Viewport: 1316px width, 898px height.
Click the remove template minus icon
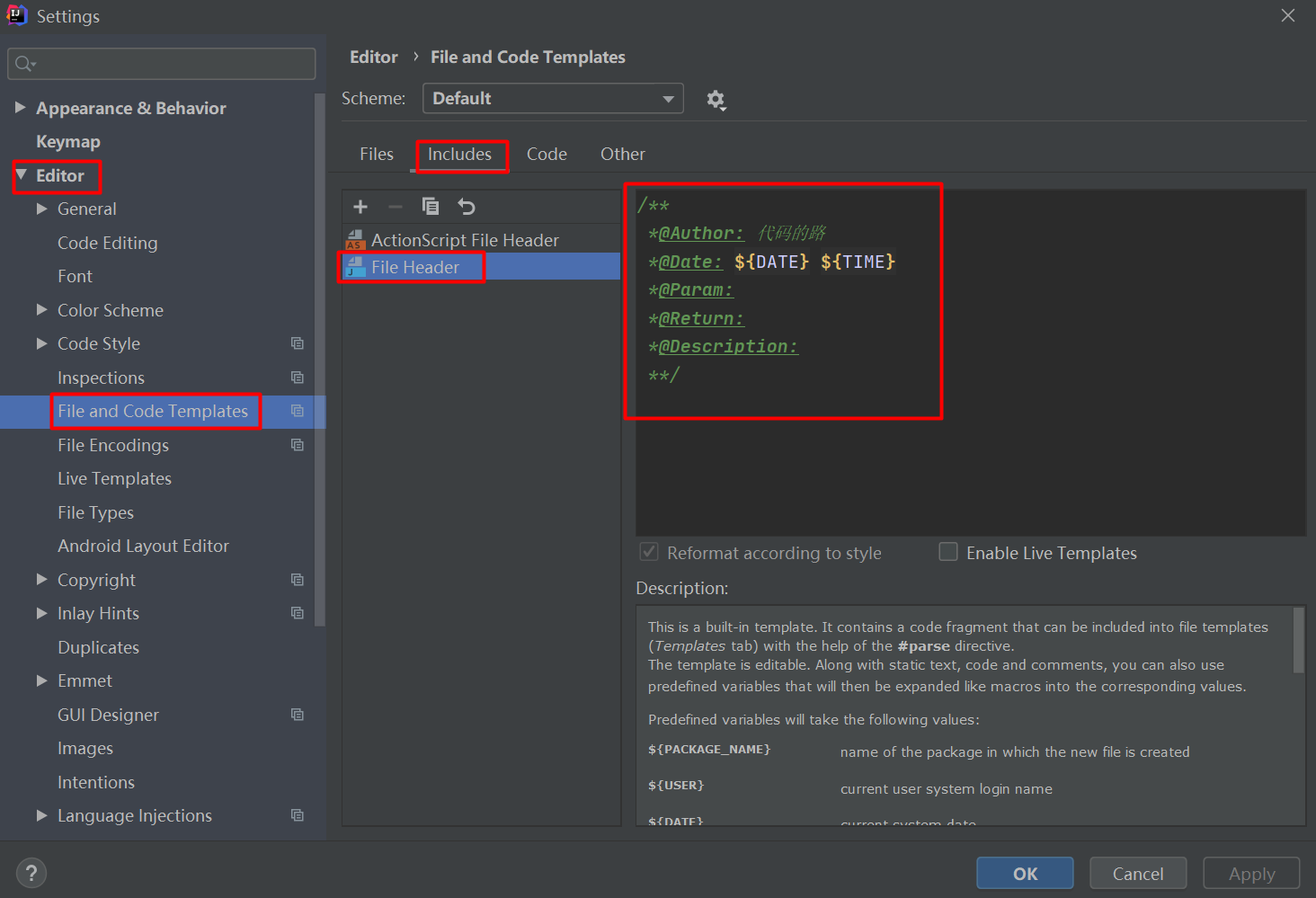(x=396, y=207)
